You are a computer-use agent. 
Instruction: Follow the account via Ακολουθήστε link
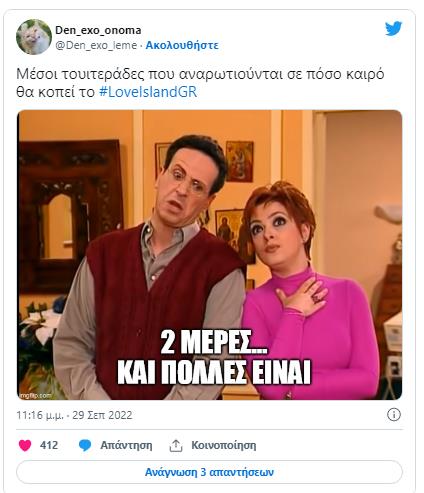tap(182, 45)
